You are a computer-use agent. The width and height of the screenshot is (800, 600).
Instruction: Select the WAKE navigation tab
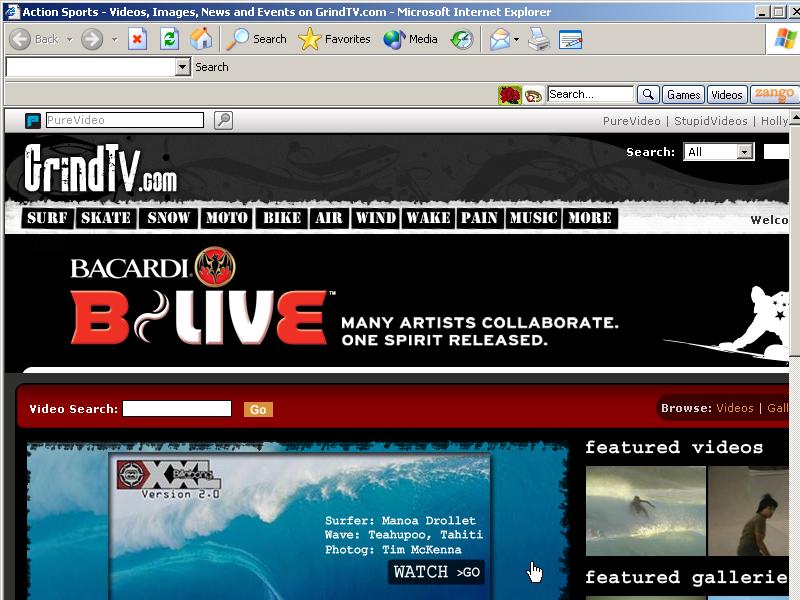(428, 218)
